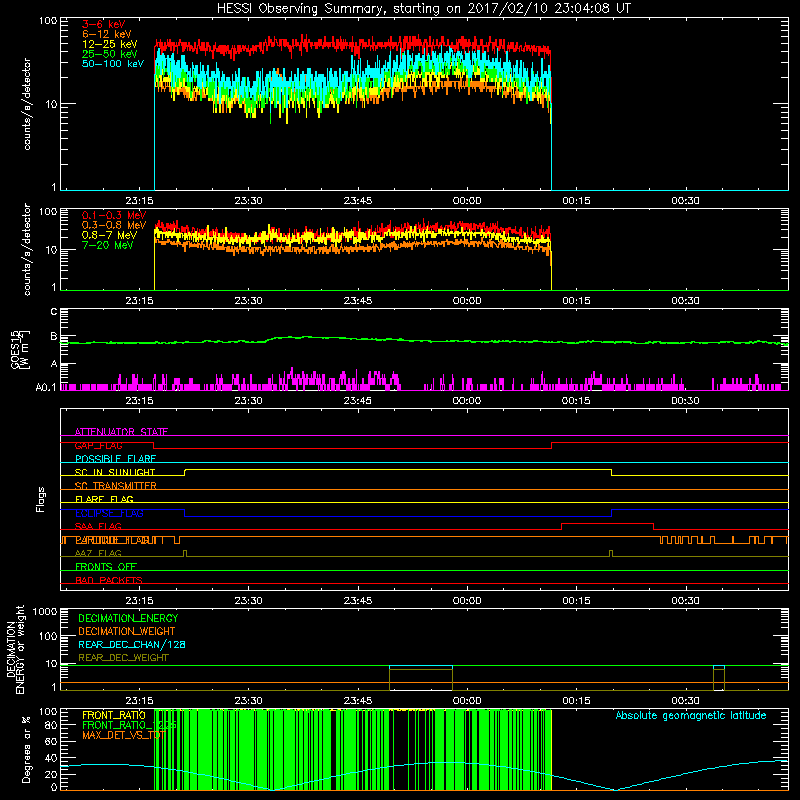Viewport: 800px width, 800px height.
Task: Click the ECLIPSE_FLAG low segment on the blue line
Action: click(x=398, y=516)
